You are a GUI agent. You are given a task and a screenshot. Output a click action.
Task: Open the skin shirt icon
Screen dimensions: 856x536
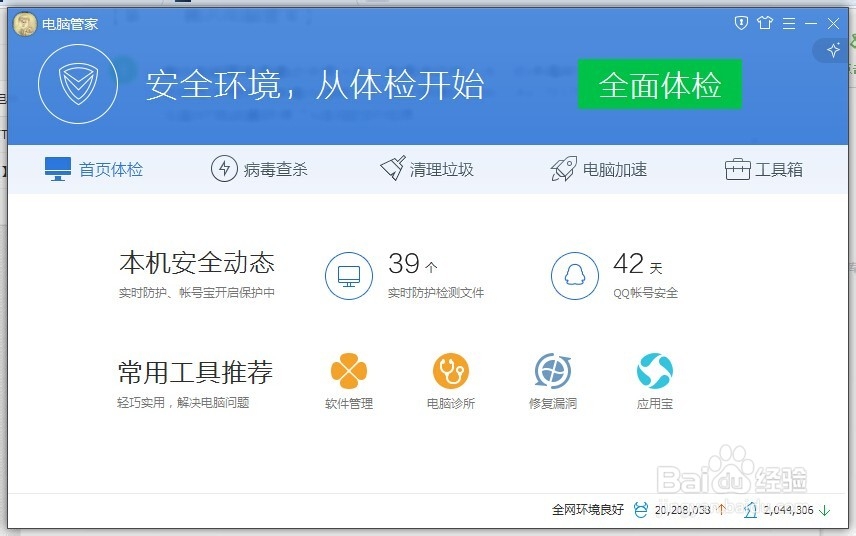765,23
